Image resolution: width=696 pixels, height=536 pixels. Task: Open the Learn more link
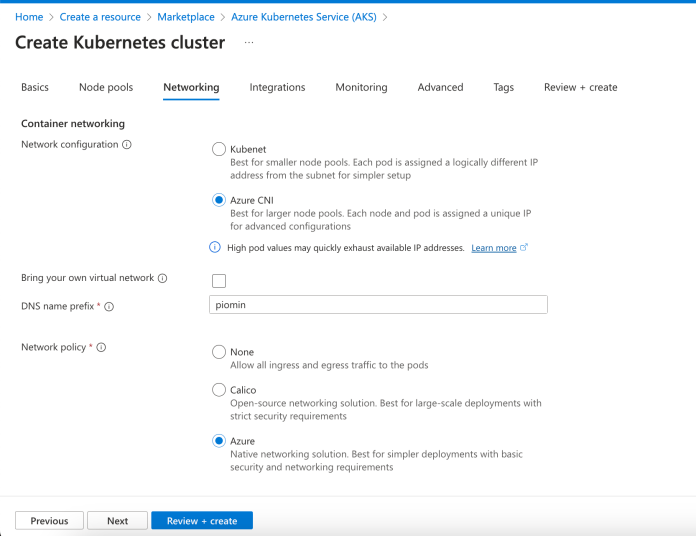[494, 248]
